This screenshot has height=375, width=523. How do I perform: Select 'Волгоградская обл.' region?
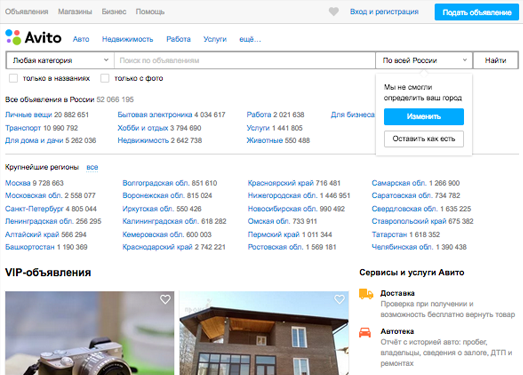point(156,183)
